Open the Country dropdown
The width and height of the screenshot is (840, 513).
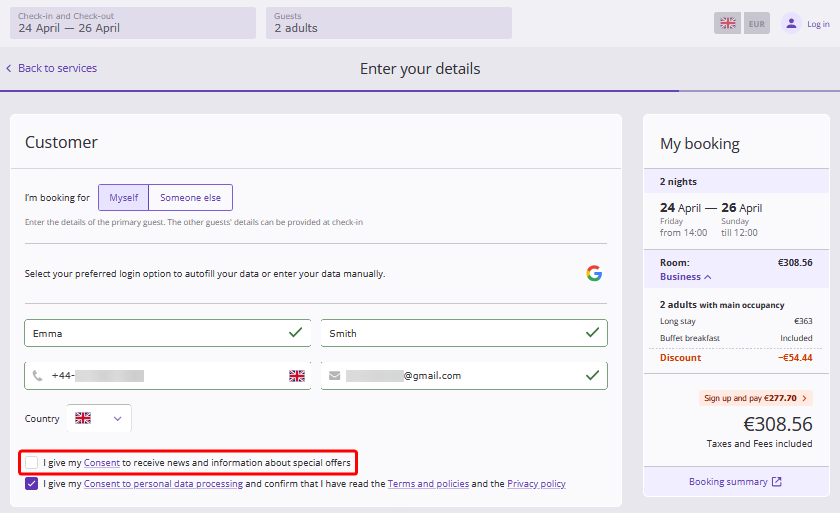(99, 418)
